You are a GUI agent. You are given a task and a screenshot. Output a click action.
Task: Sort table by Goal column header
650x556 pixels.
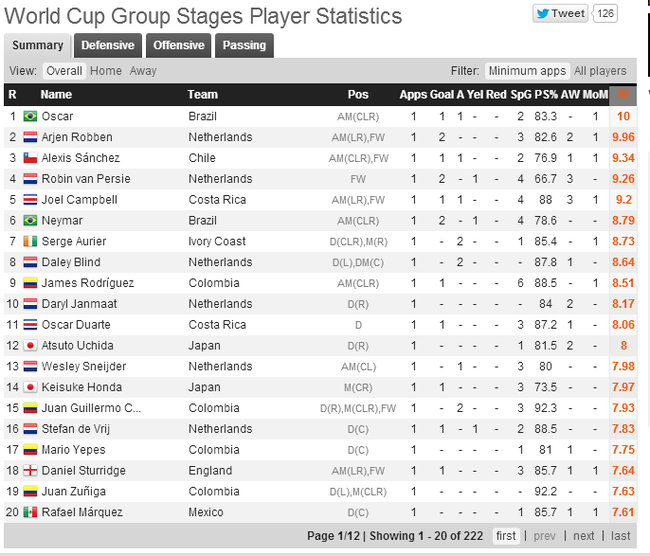[x=441, y=95]
